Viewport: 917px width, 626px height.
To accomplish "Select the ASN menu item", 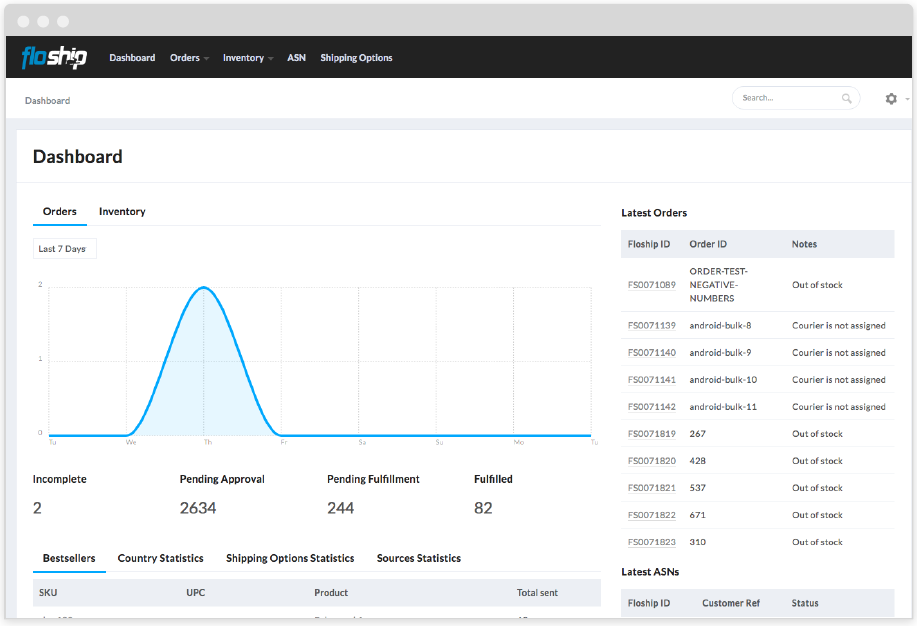I will [296, 57].
